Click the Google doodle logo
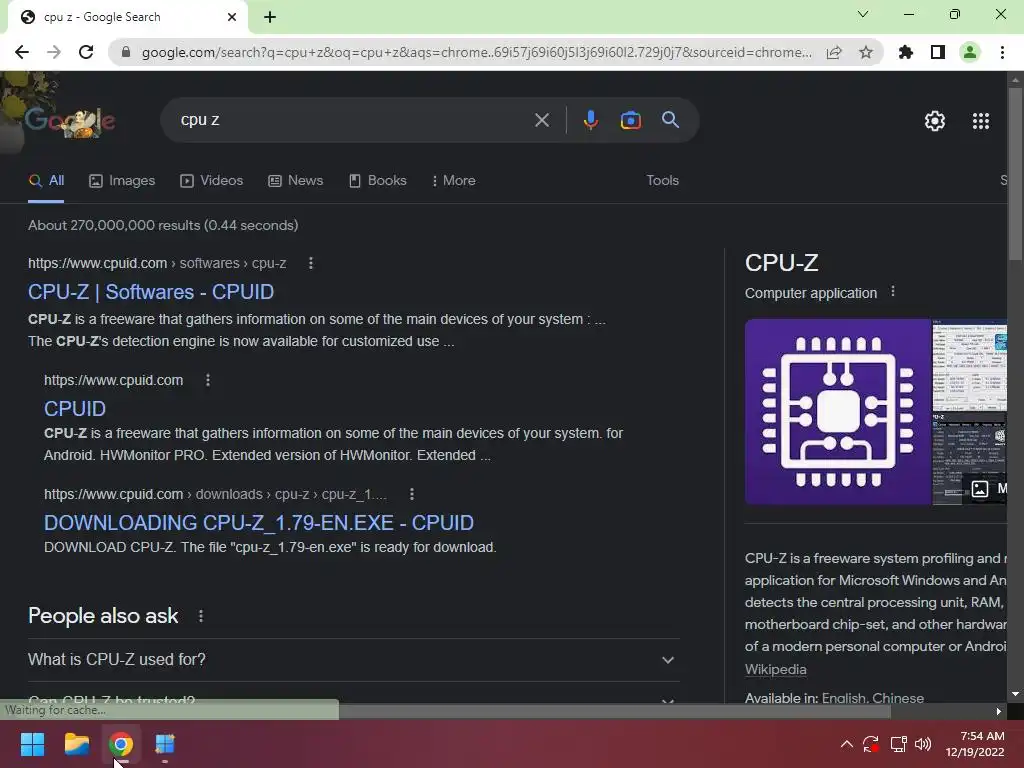The width and height of the screenshot is (1024, 768). (x=70, y=121)
